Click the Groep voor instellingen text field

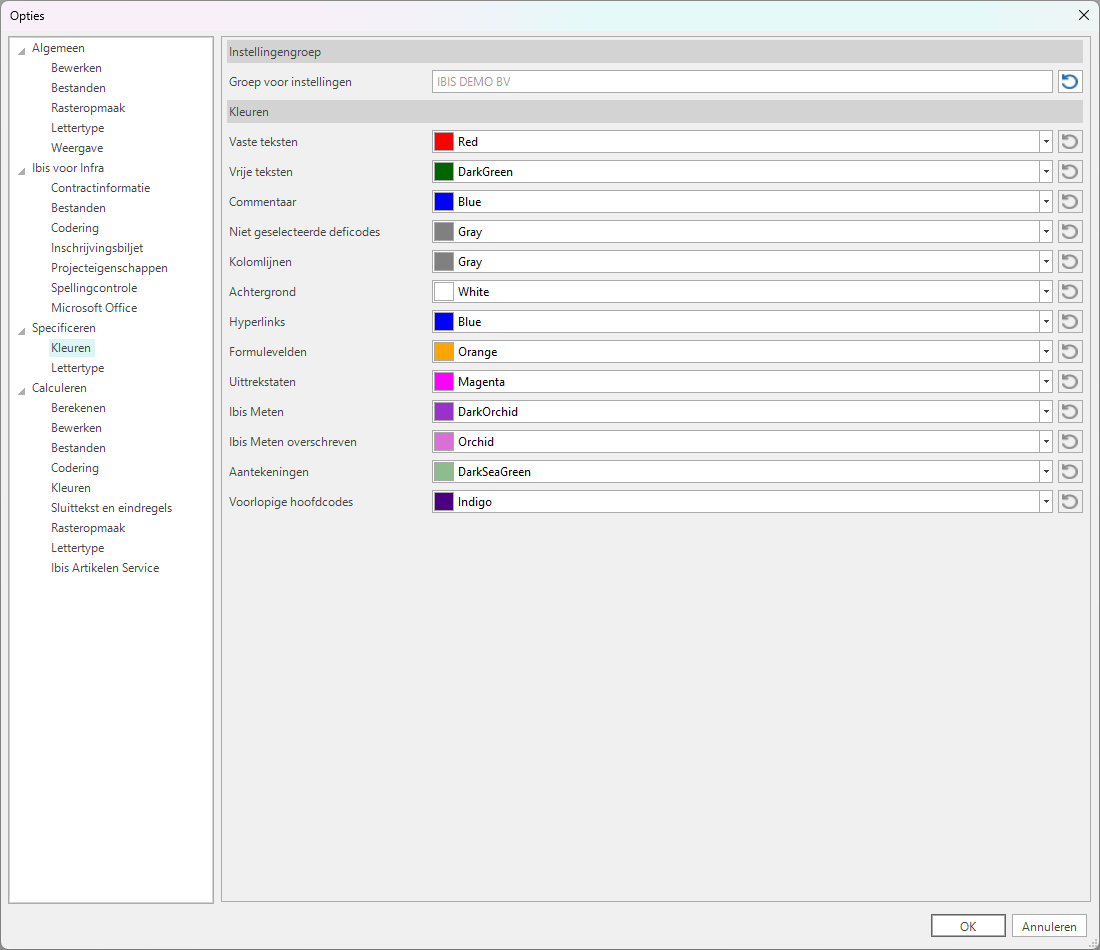click(x=741, y=82)
